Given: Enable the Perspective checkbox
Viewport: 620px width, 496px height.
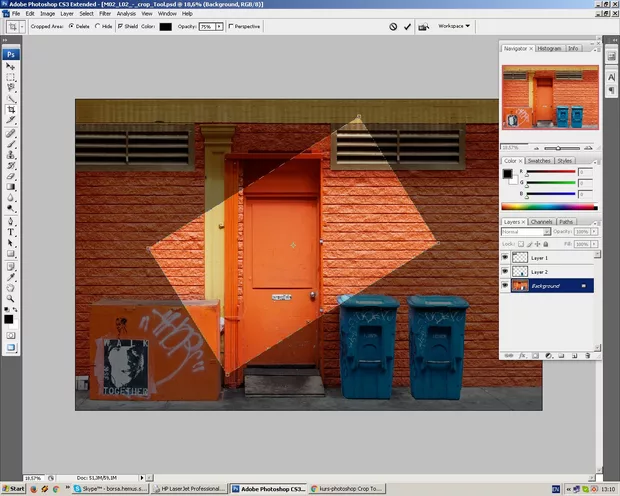Looking at the screenshot, I should click(x=232, y=26).
